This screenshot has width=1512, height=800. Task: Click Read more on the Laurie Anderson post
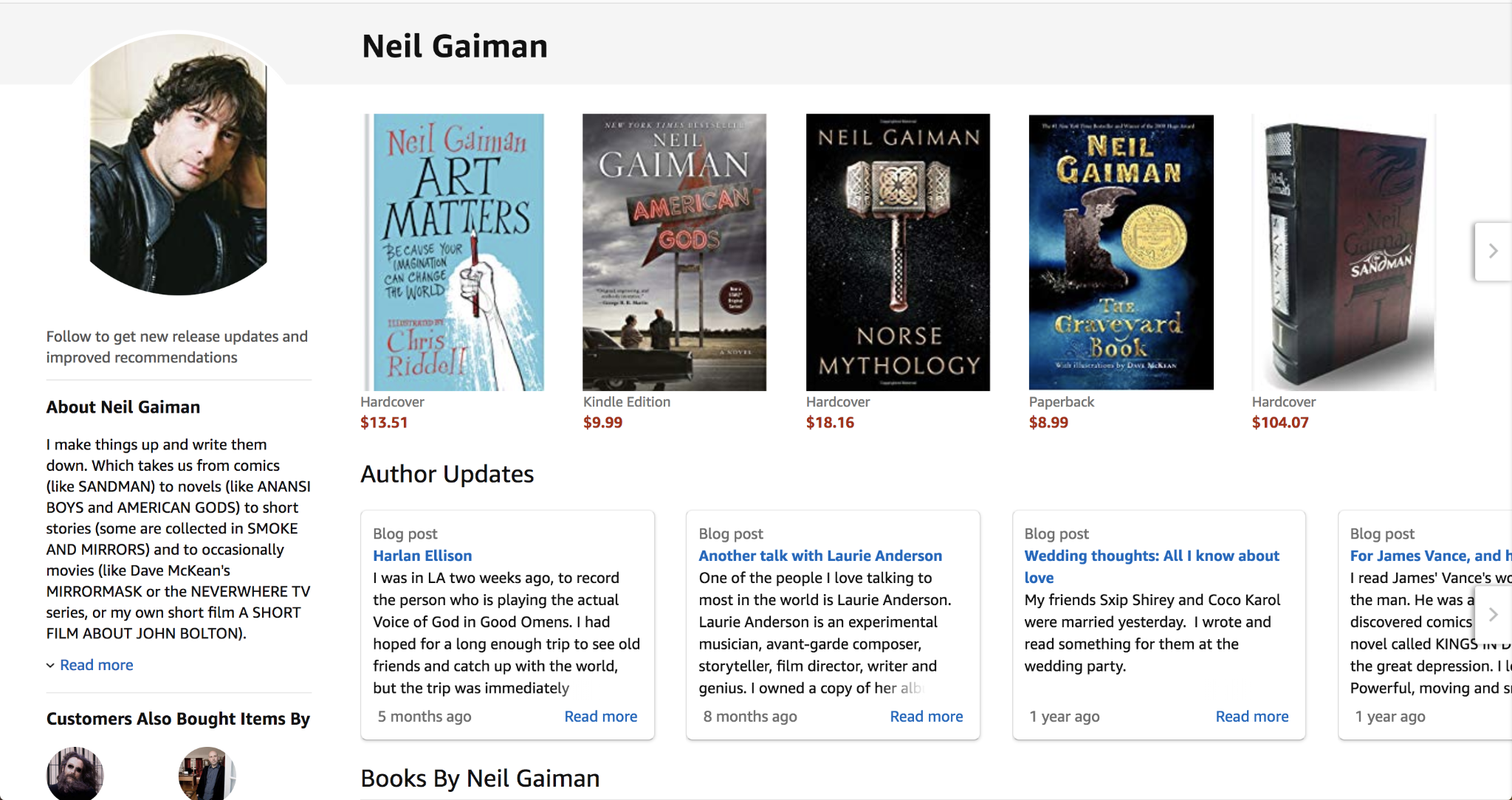coord(926,717)
